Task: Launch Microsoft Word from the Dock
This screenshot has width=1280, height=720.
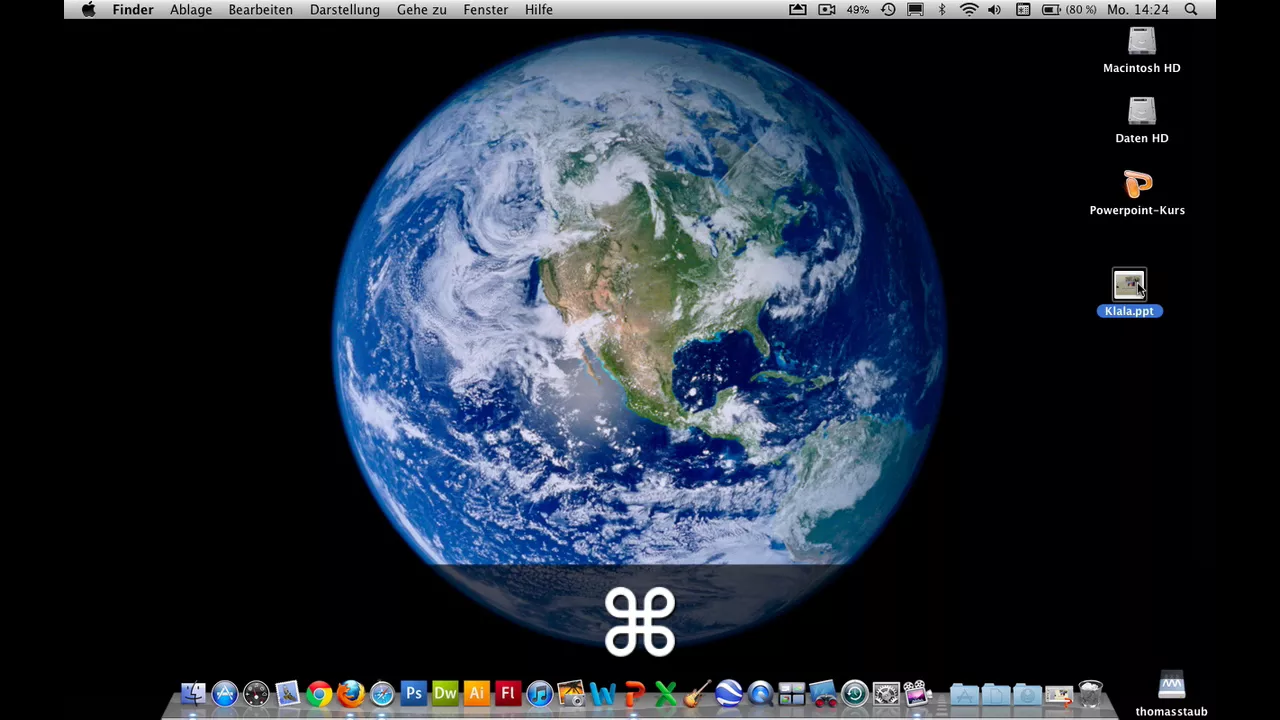Action: pos(603,693)
